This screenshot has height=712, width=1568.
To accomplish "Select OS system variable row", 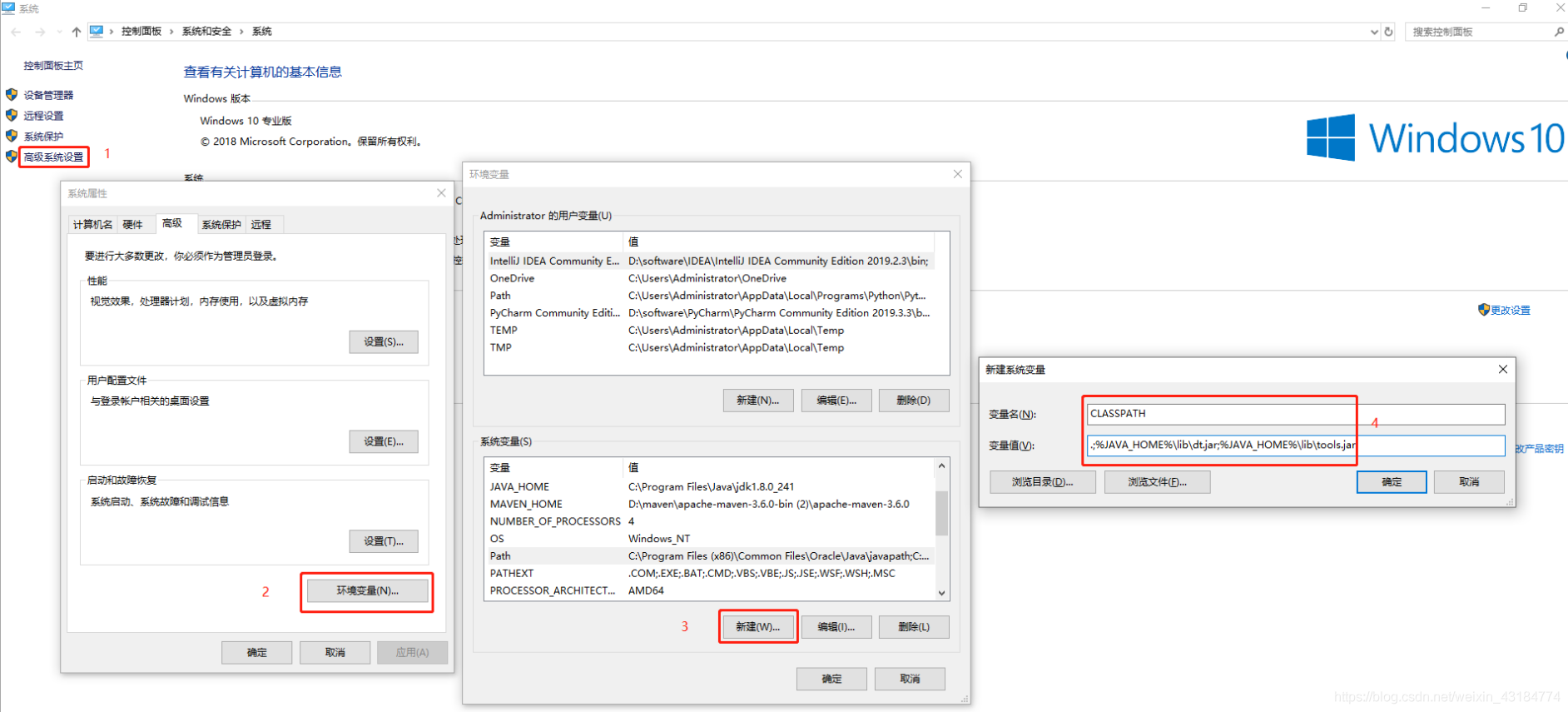I will (709, 539).
